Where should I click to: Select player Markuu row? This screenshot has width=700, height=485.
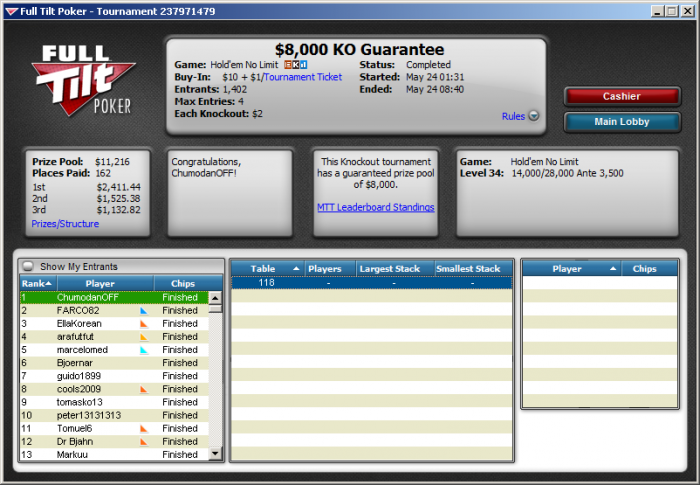pos(114,455)
